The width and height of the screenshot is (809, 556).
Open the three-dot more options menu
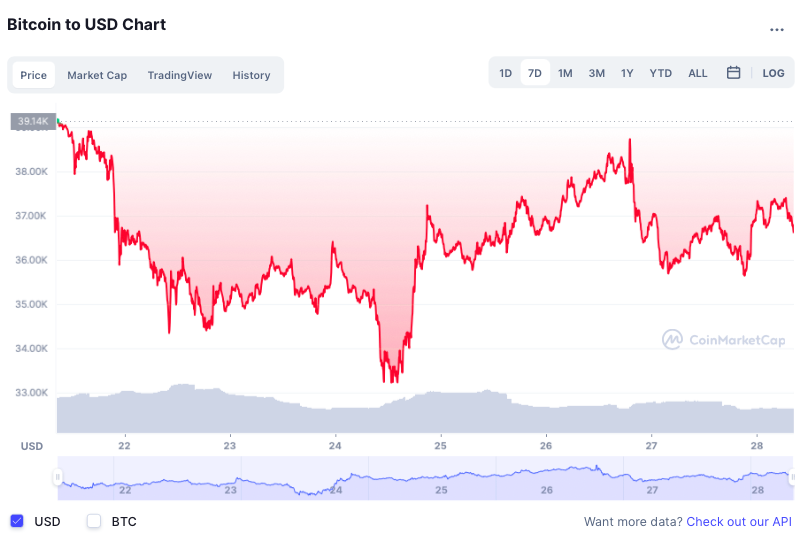click(x=777, y=30)
